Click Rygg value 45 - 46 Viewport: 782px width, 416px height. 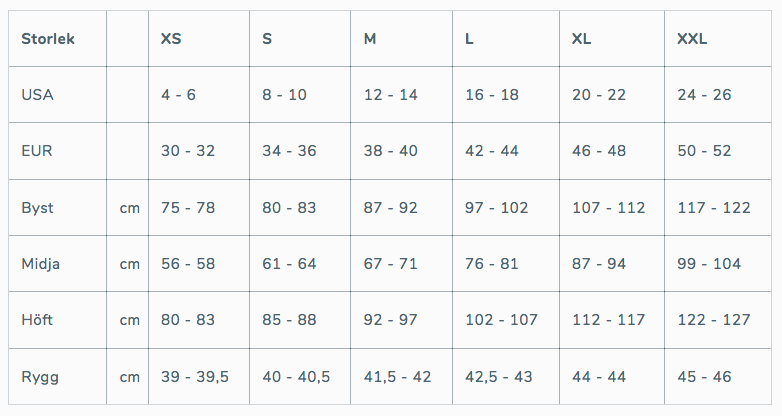coord(718,377)
